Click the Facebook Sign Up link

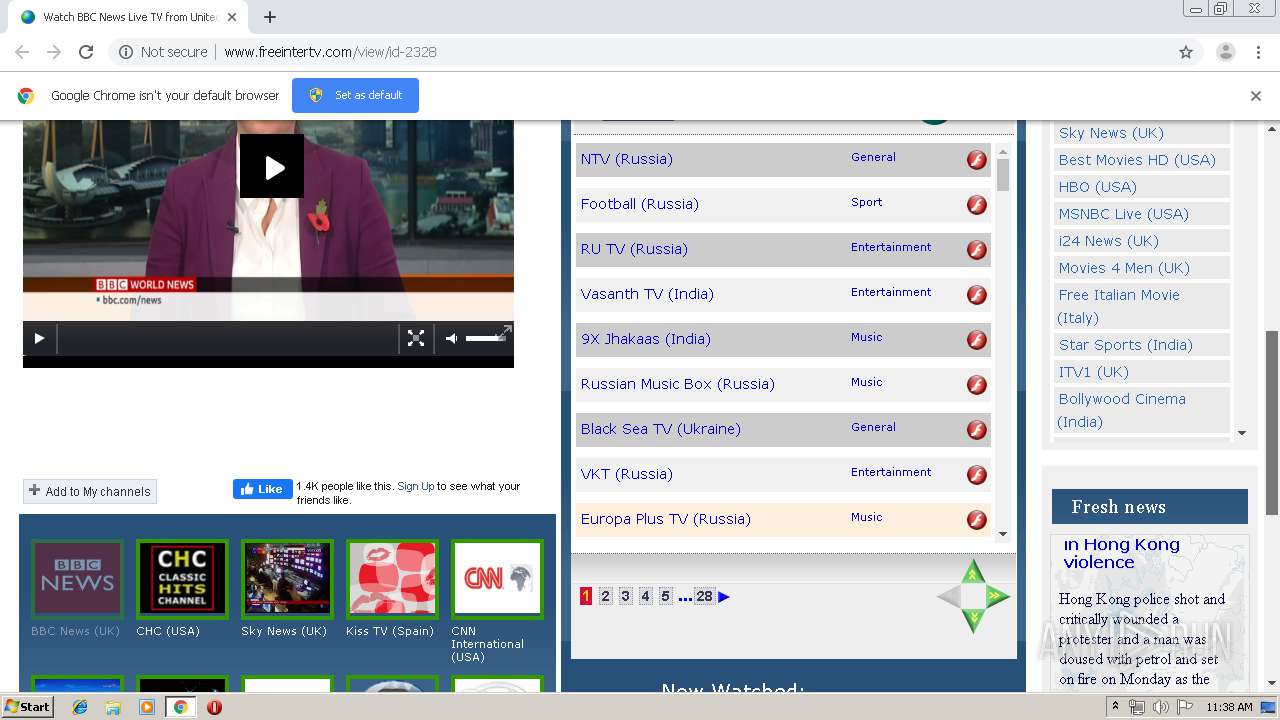(415, 486)
